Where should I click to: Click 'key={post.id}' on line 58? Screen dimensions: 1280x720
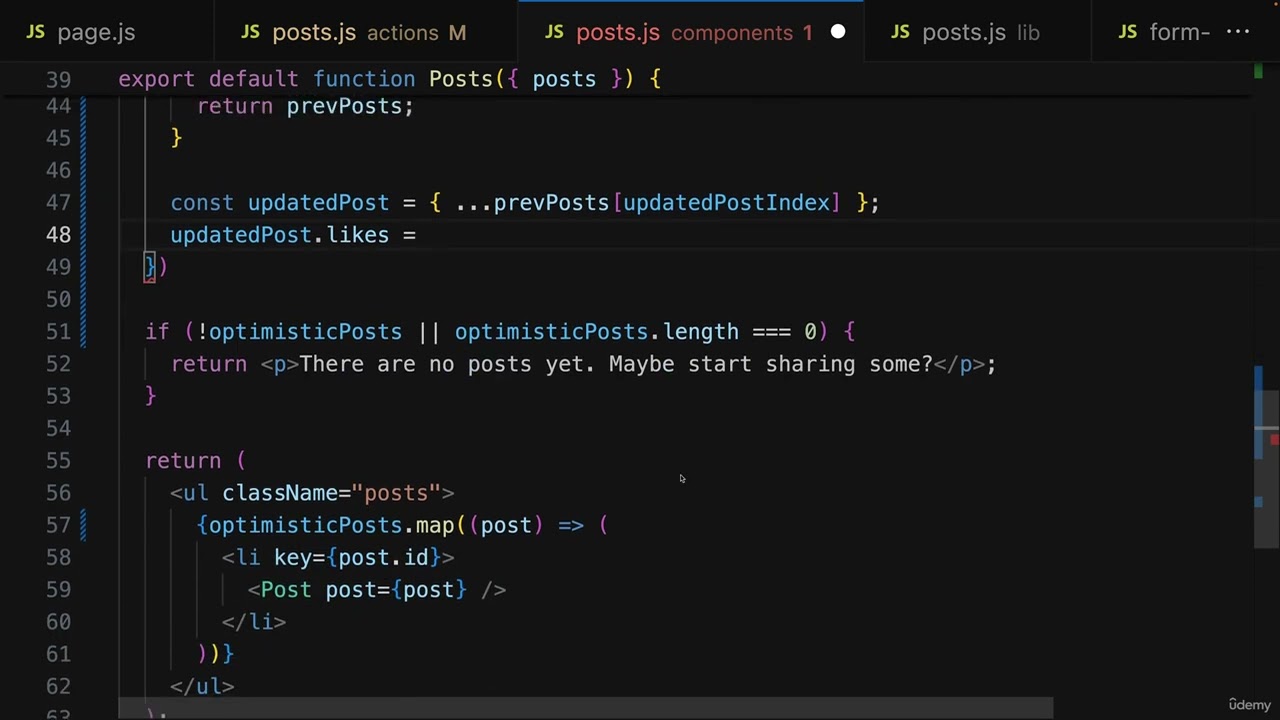coord(358,557)
